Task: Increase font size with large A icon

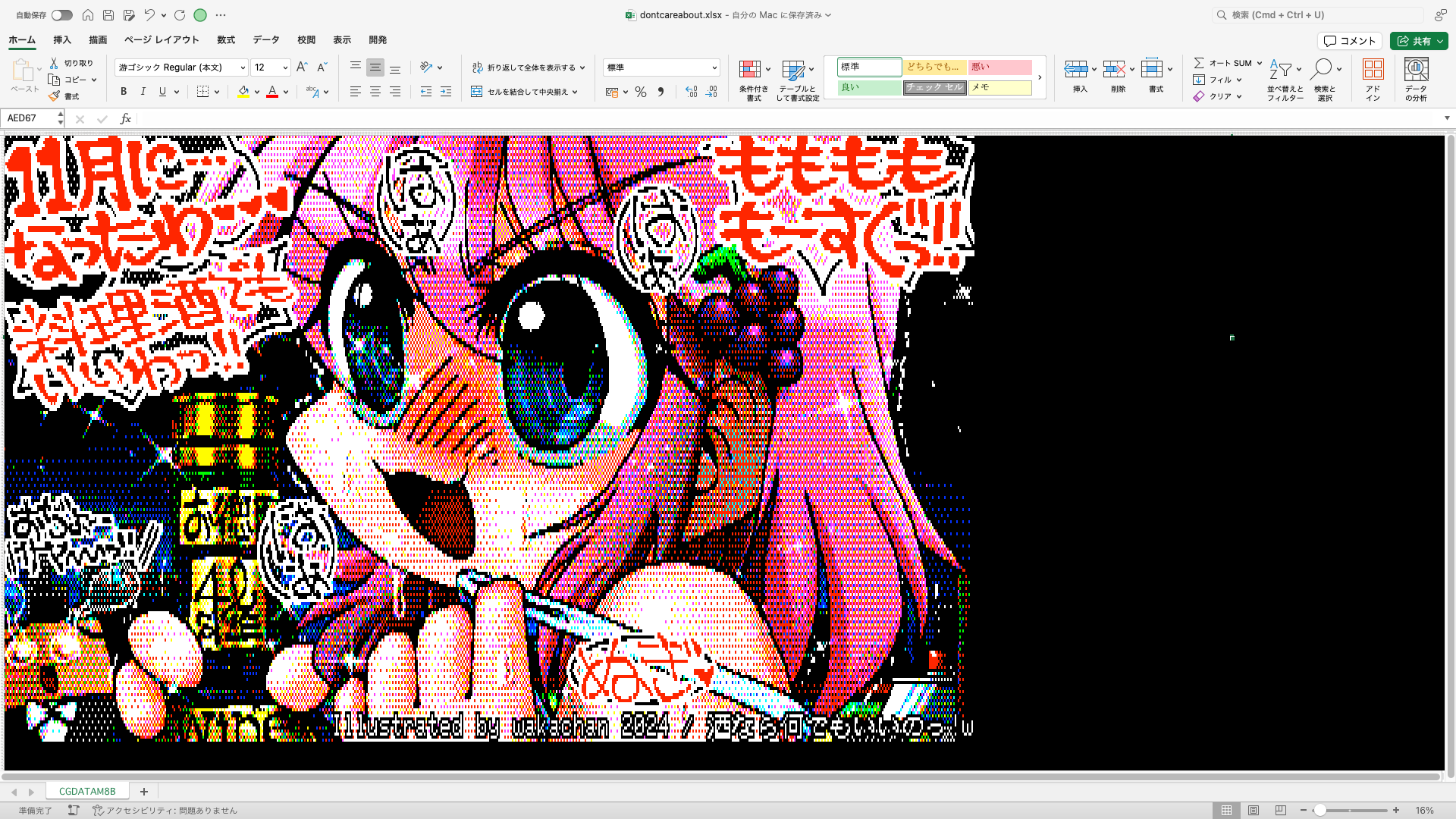Action: pos(302,67)
